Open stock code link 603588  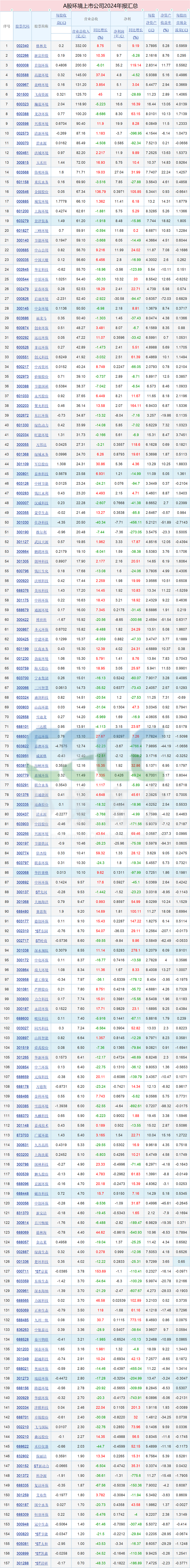pos(23,75)
